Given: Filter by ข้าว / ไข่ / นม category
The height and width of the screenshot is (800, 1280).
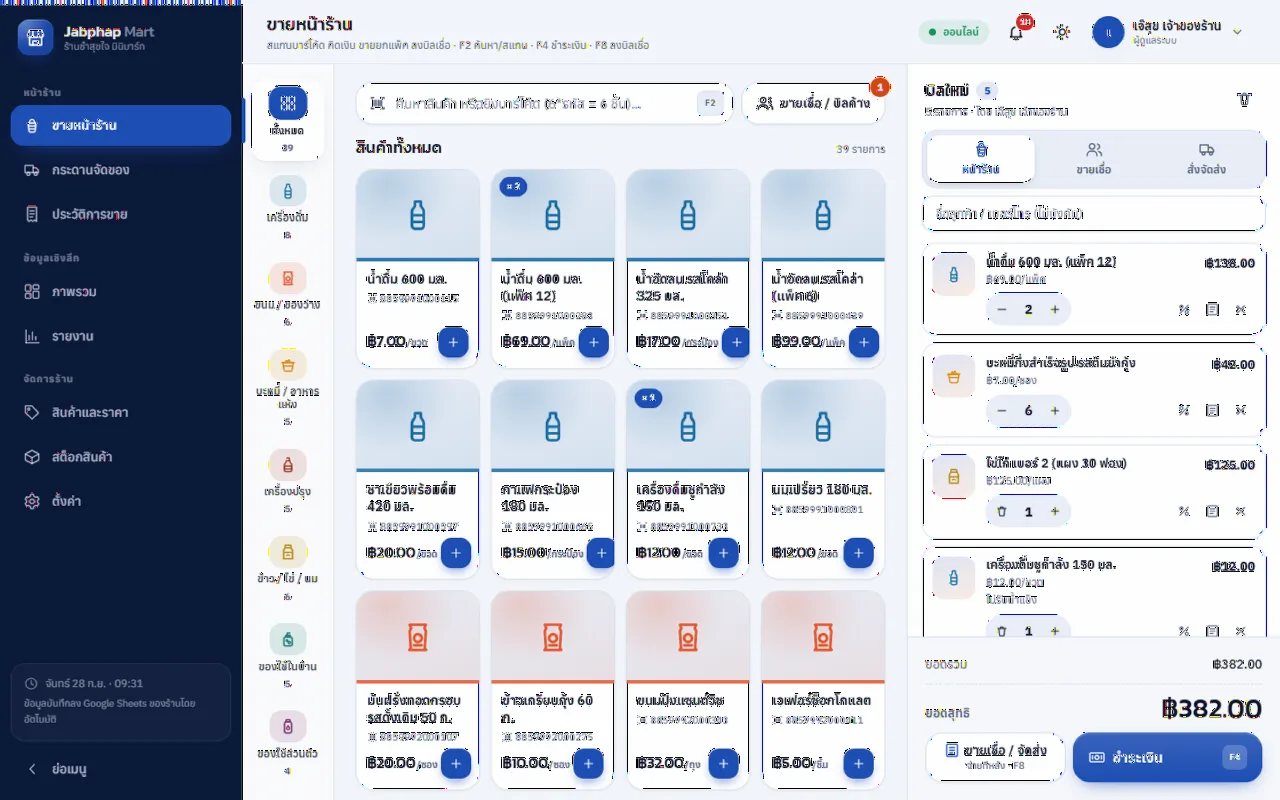Looking at the screenshot, I should tap(287, 569).
